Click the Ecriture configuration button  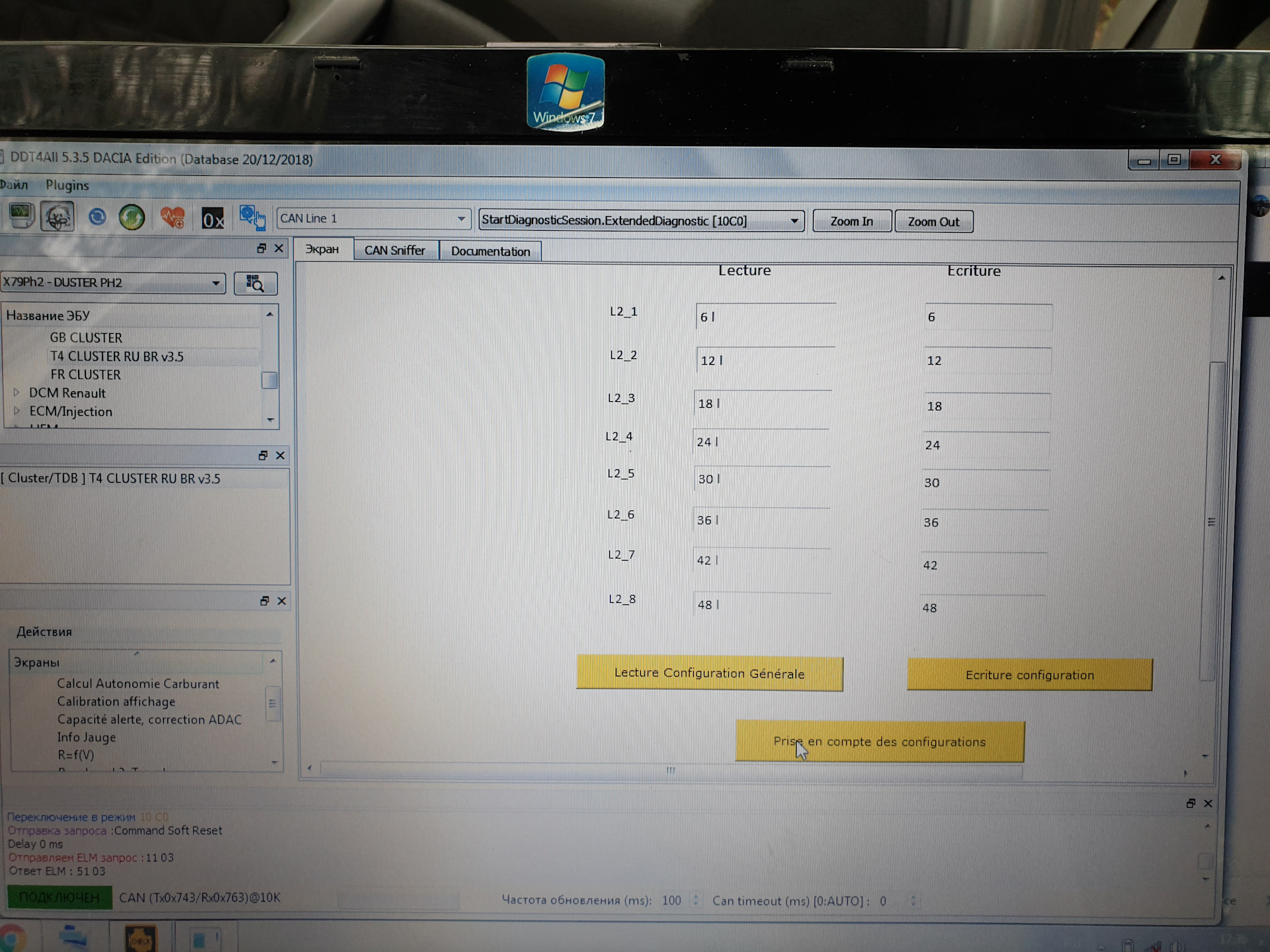(x=1028, y=674)
